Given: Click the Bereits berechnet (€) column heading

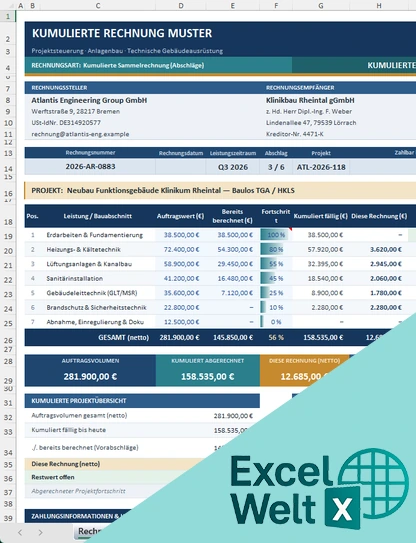Looking at the screenshot, I should tap(232, 216).
